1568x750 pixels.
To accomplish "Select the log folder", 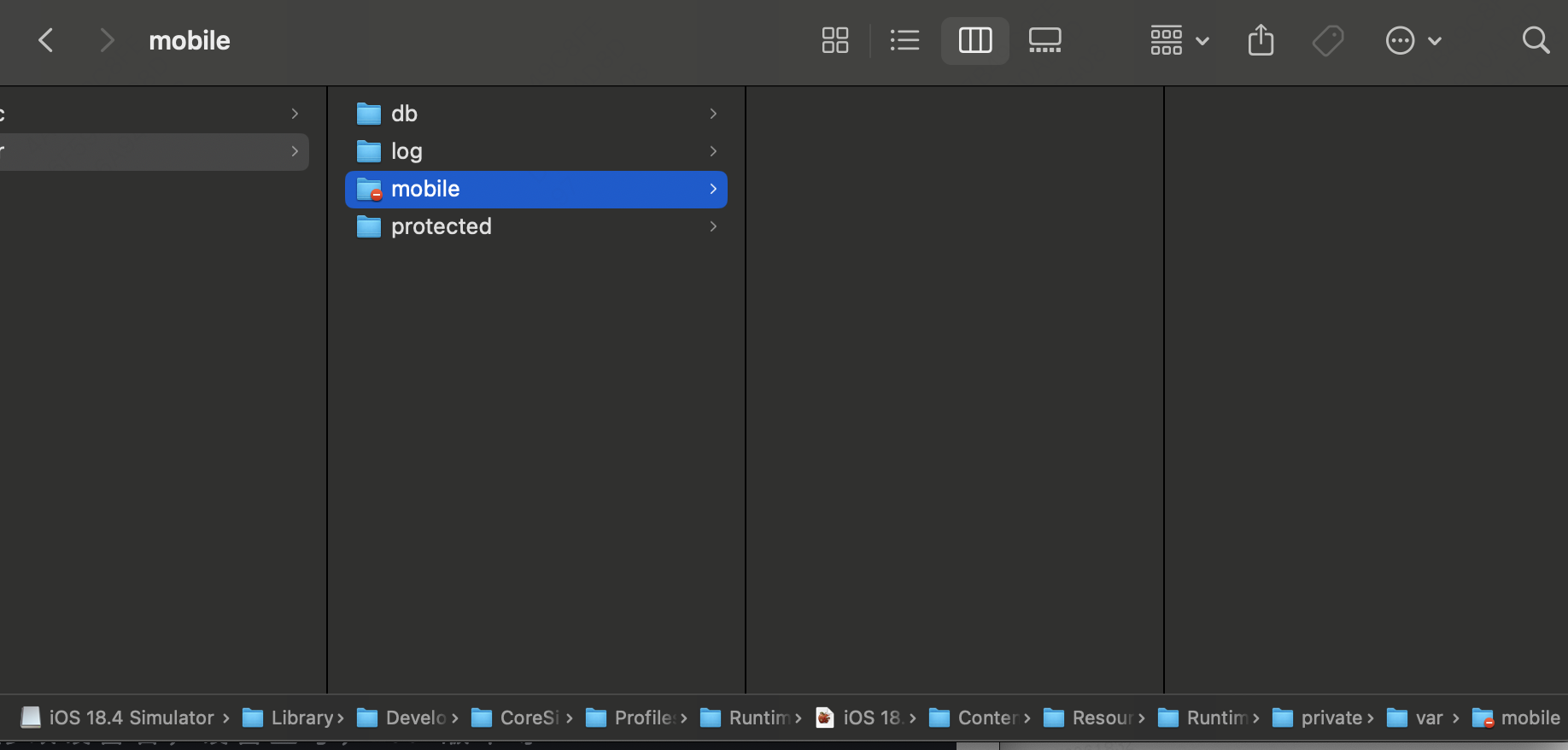I will point(536,151).
